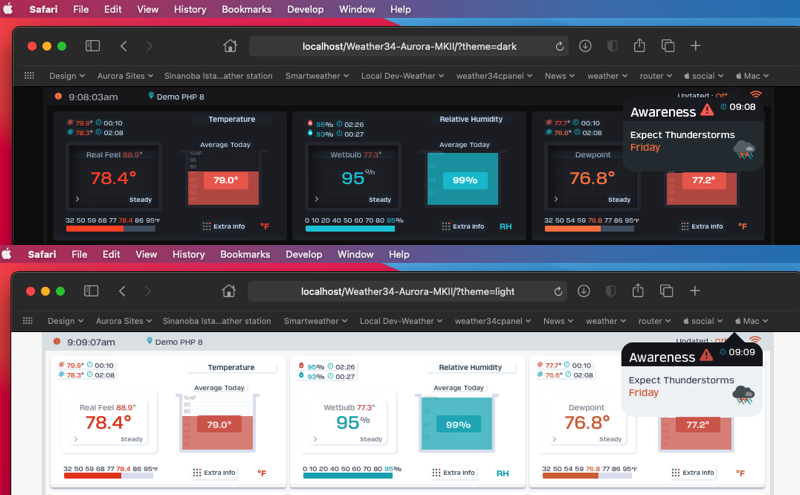Open Aurora Sites folder in dark-theme window
The image size is (800, 495).
[x=125, y=76]
